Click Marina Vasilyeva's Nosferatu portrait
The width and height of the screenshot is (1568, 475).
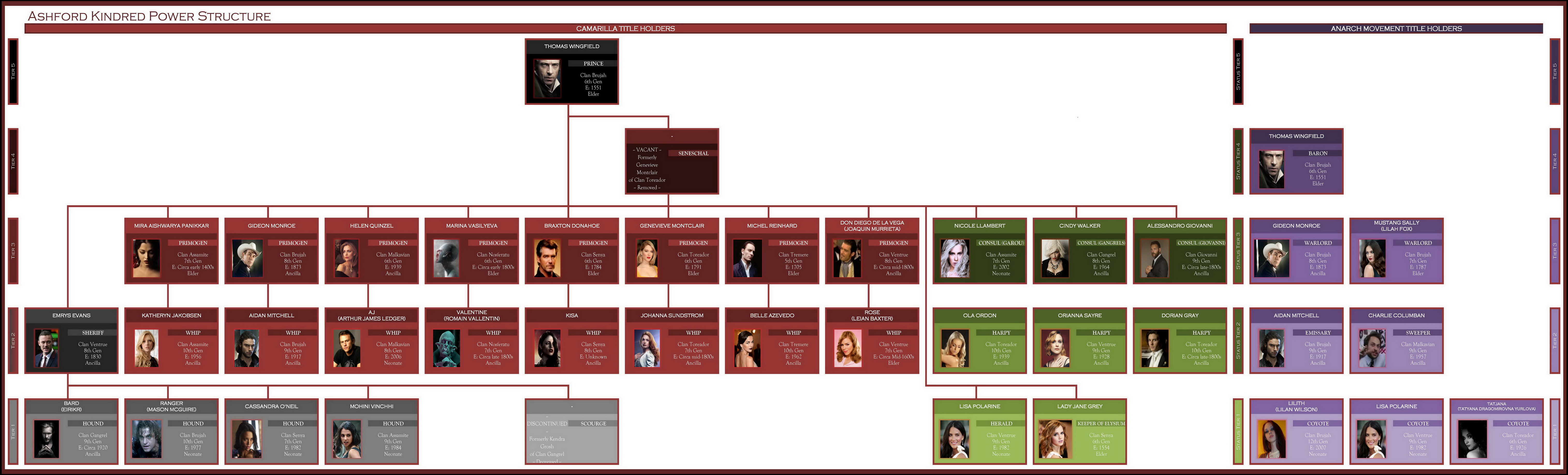point(446,258)
